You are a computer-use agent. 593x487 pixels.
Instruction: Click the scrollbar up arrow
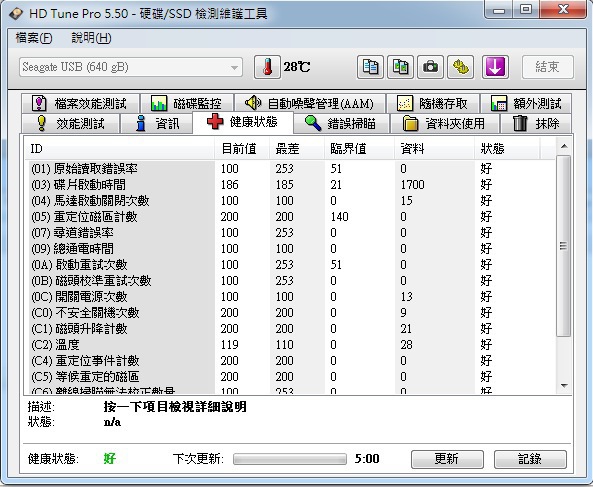[x=564, y=146]
